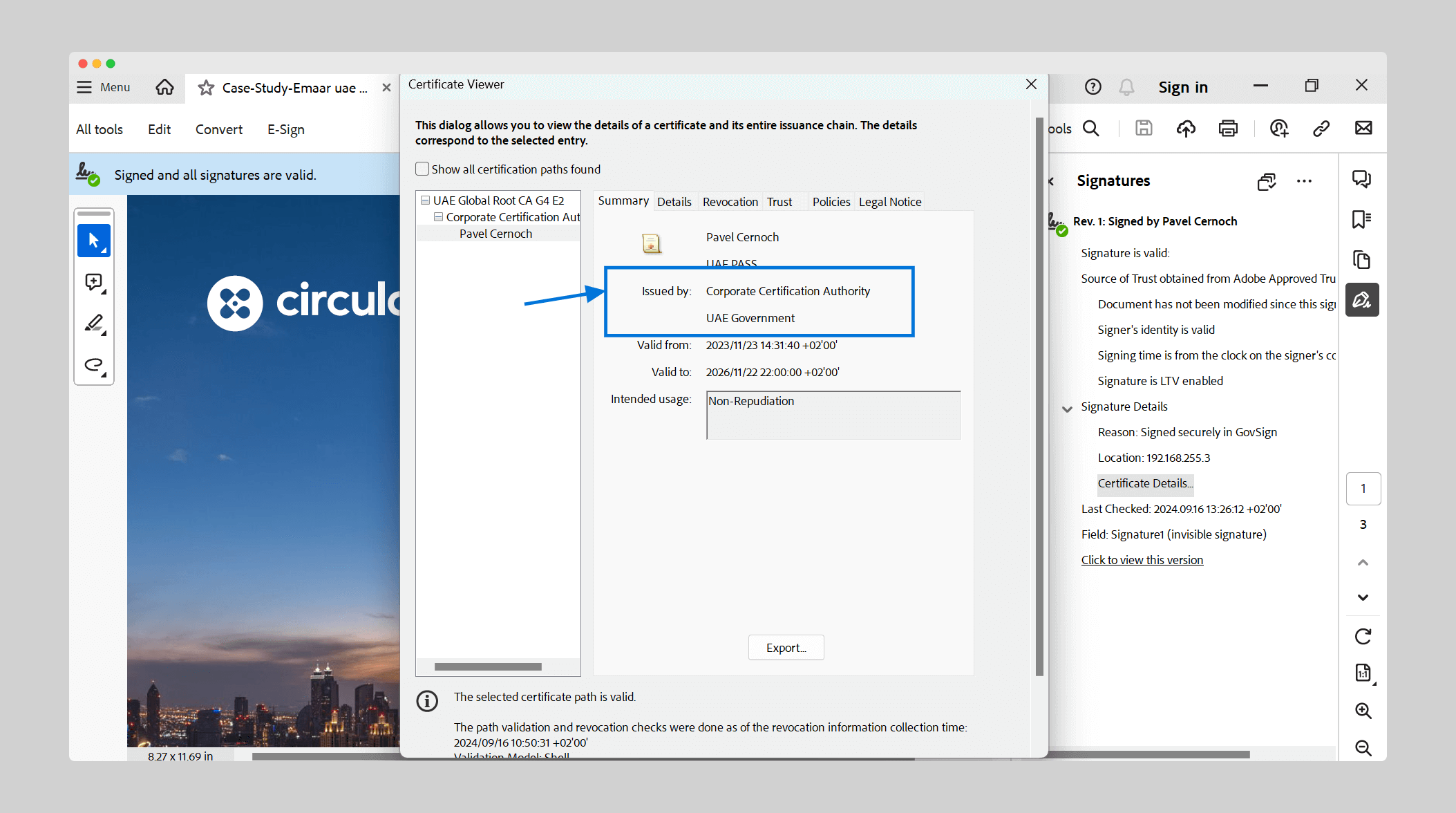Viewport: 1456px width, 813px height.
Task: Click the print icon in toolbar
Action: click(1228, 128)
